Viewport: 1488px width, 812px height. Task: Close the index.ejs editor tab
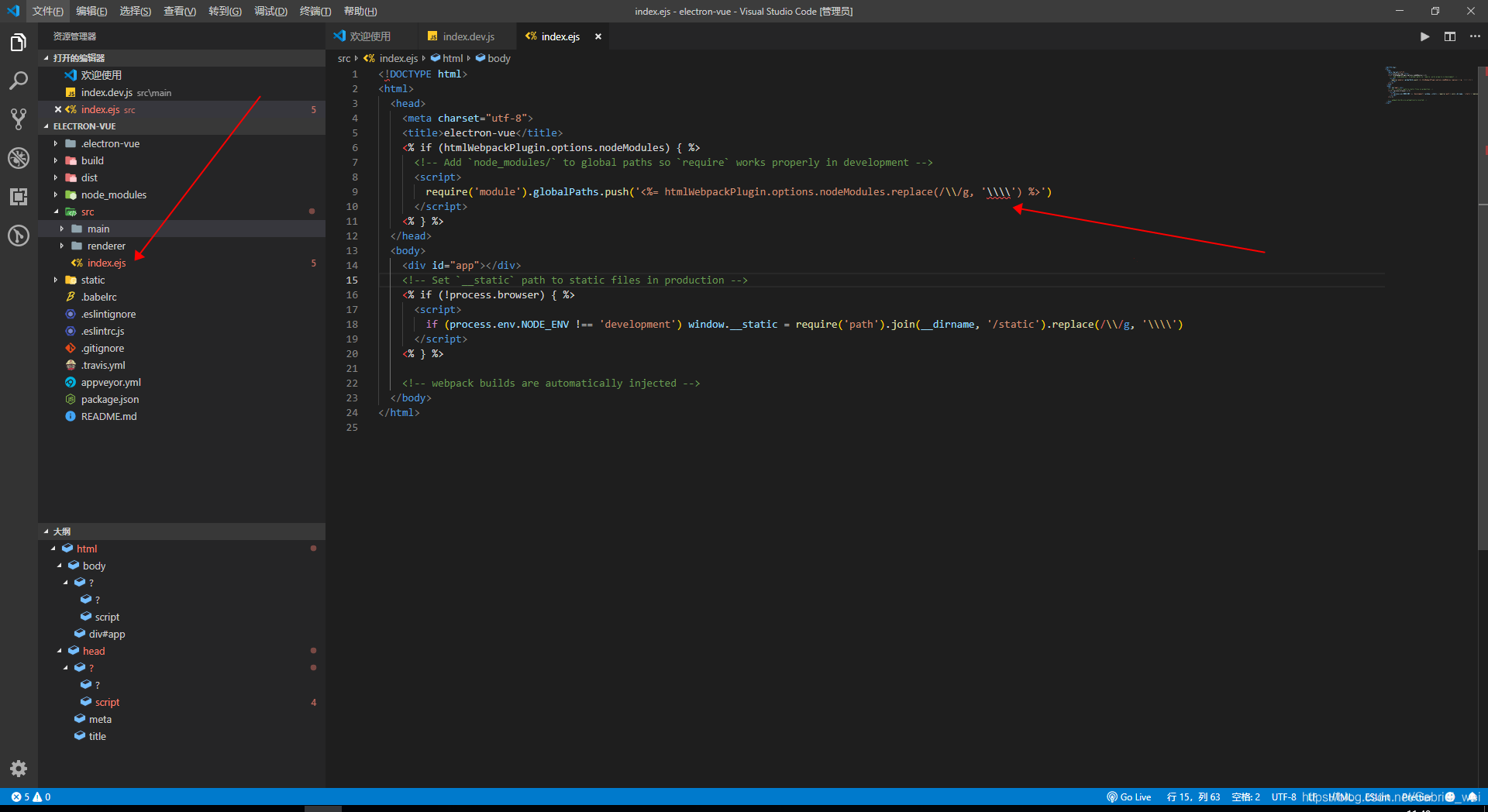598,36
